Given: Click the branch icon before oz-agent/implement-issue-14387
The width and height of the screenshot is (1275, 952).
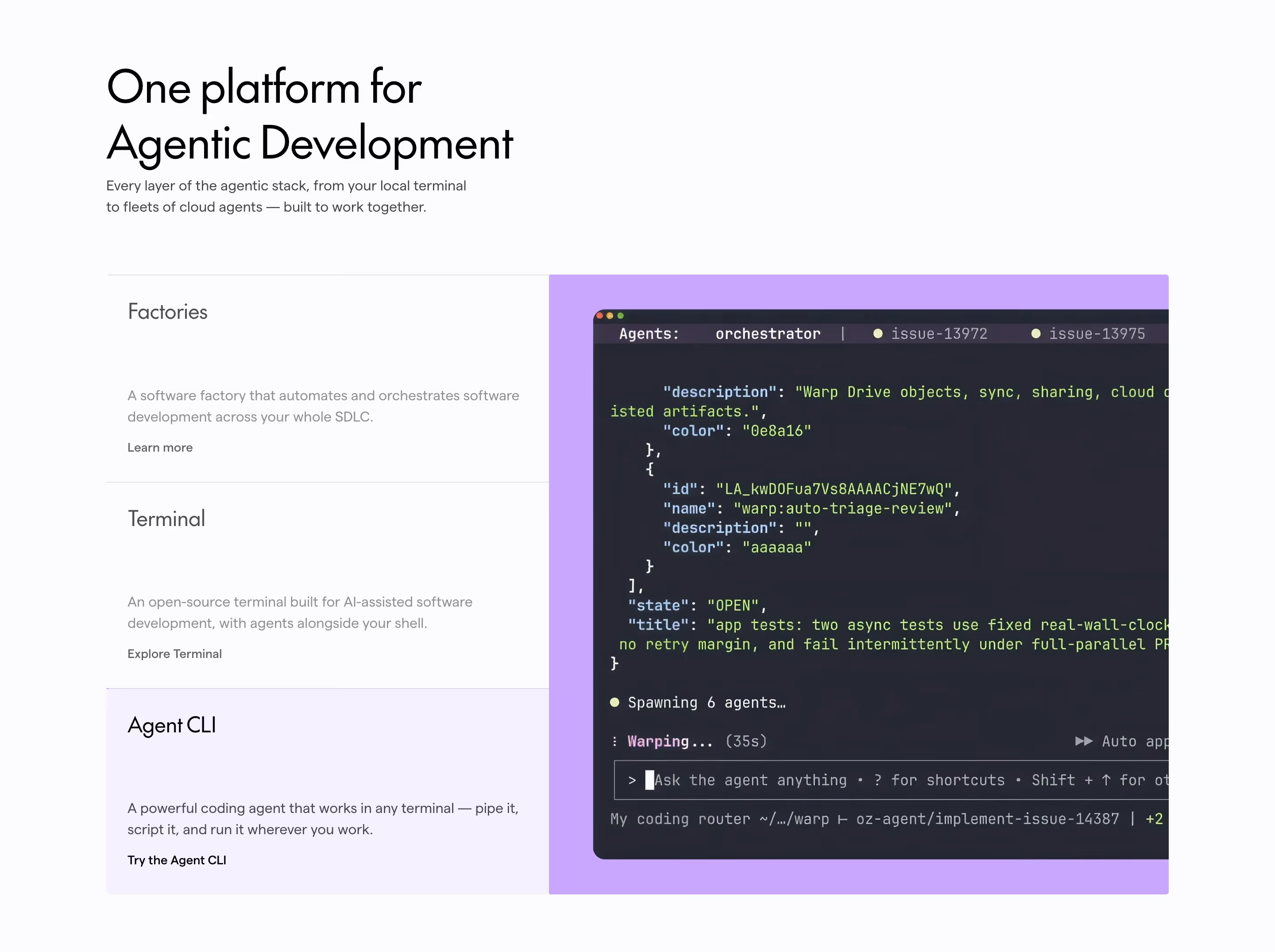Looking at the screenshot, I should click(842, 820).
